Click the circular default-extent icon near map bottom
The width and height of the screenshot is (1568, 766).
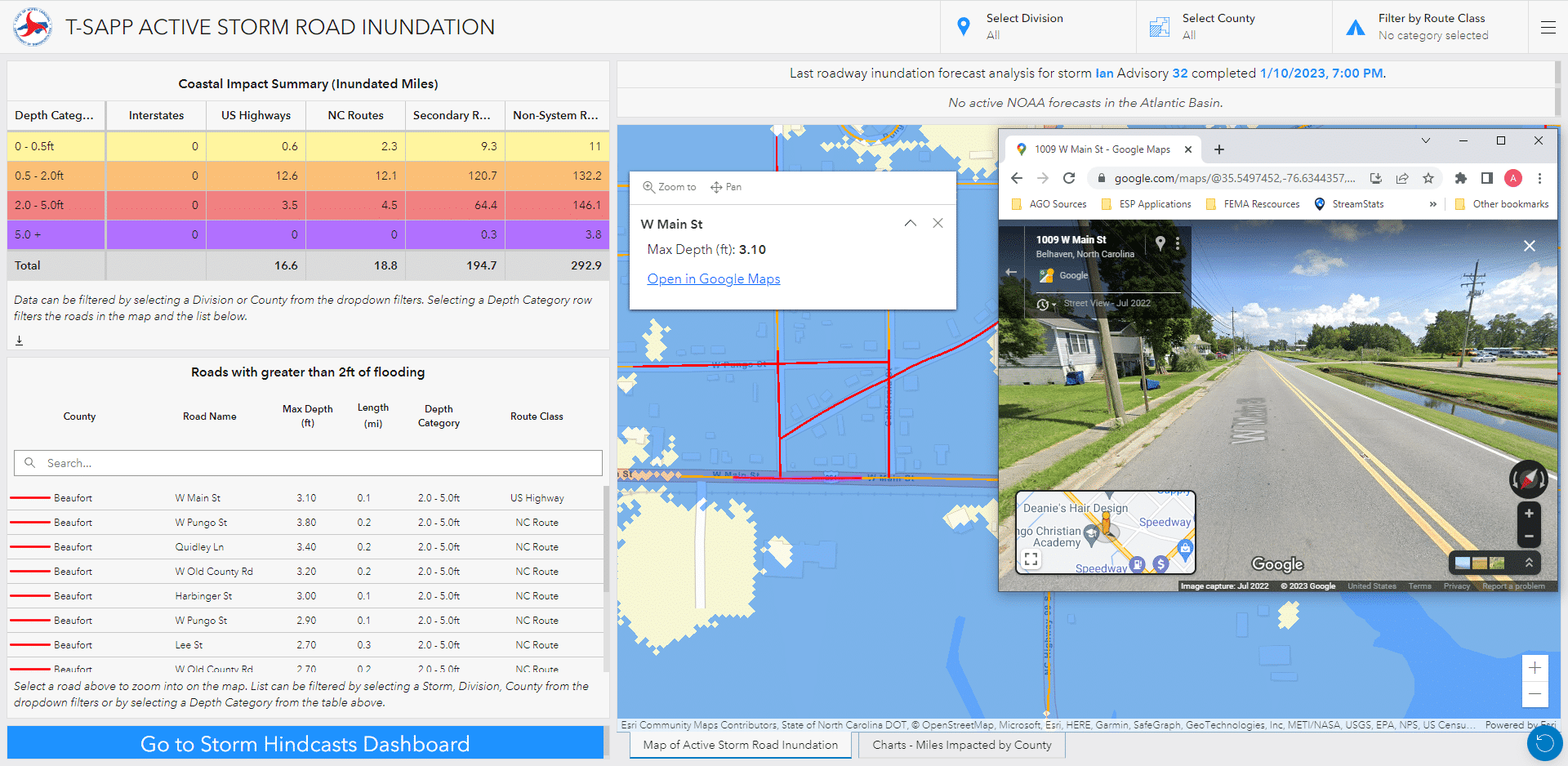pos(1542,743)
